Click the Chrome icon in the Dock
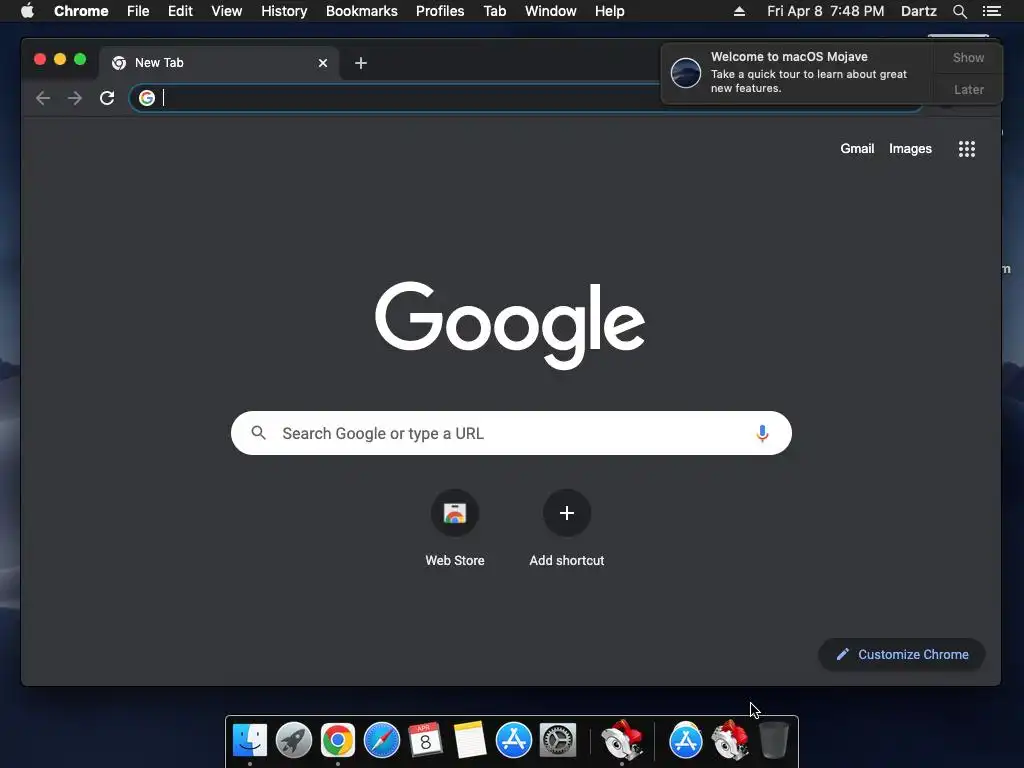 [x=338, y=741]
